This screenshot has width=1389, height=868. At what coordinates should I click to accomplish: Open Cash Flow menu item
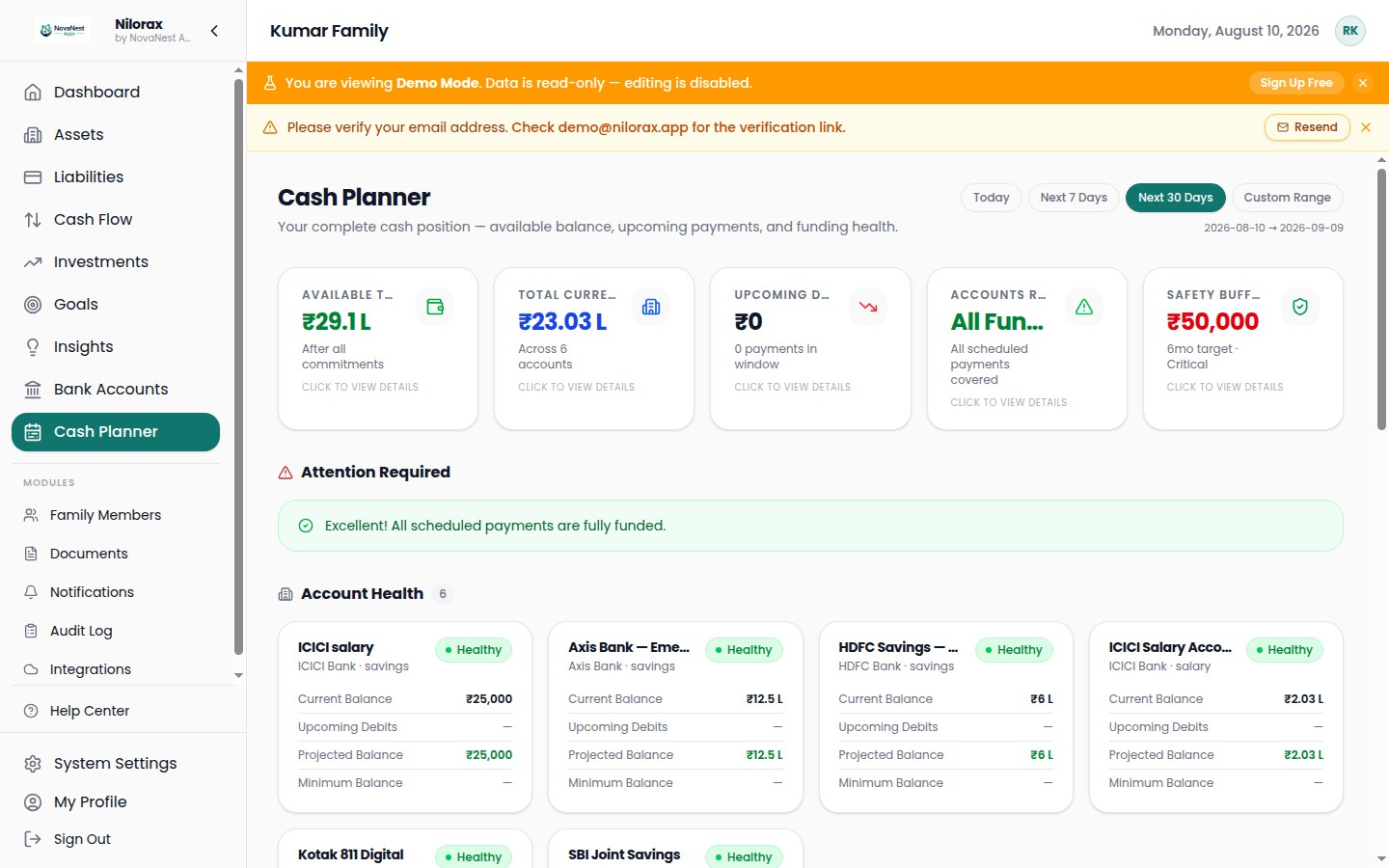(116, 220)
